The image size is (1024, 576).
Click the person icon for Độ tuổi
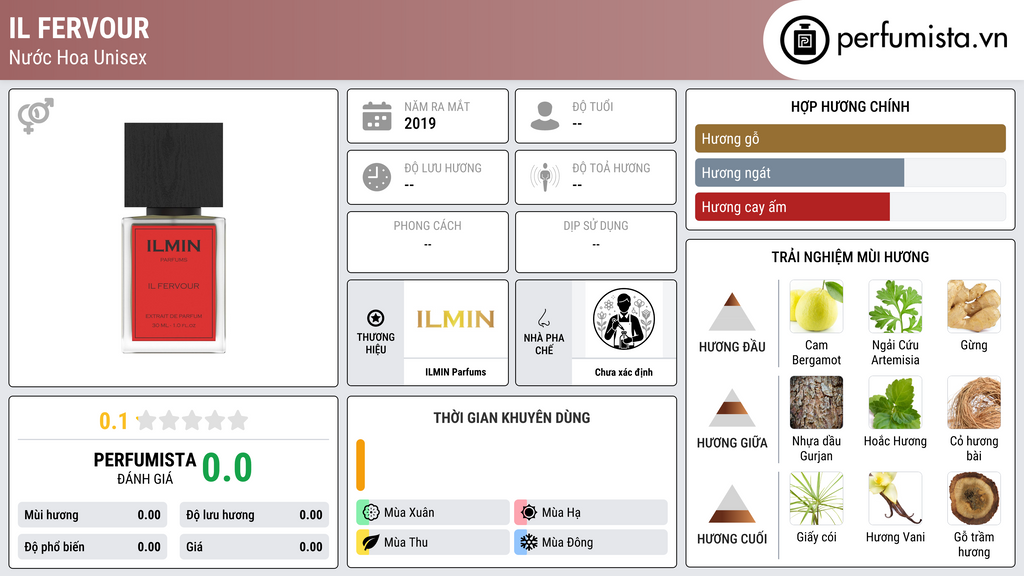pos(545,116)
